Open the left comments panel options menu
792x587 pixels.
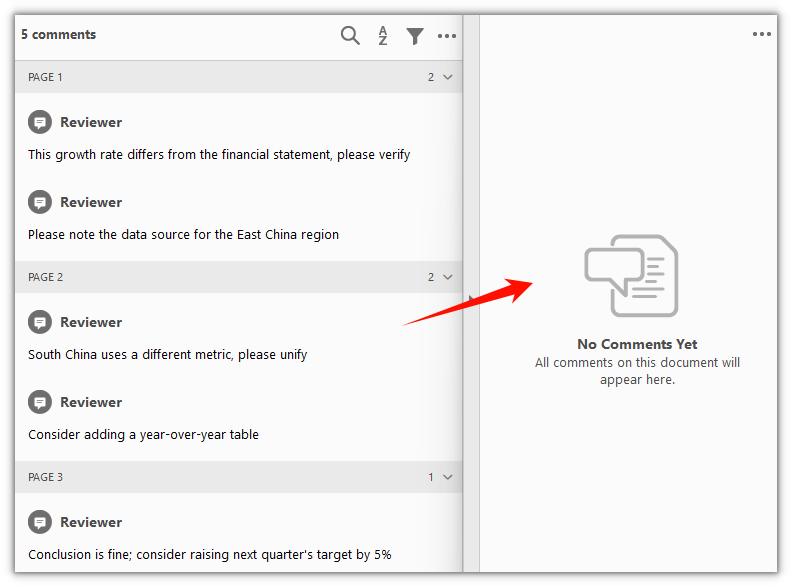447,36
